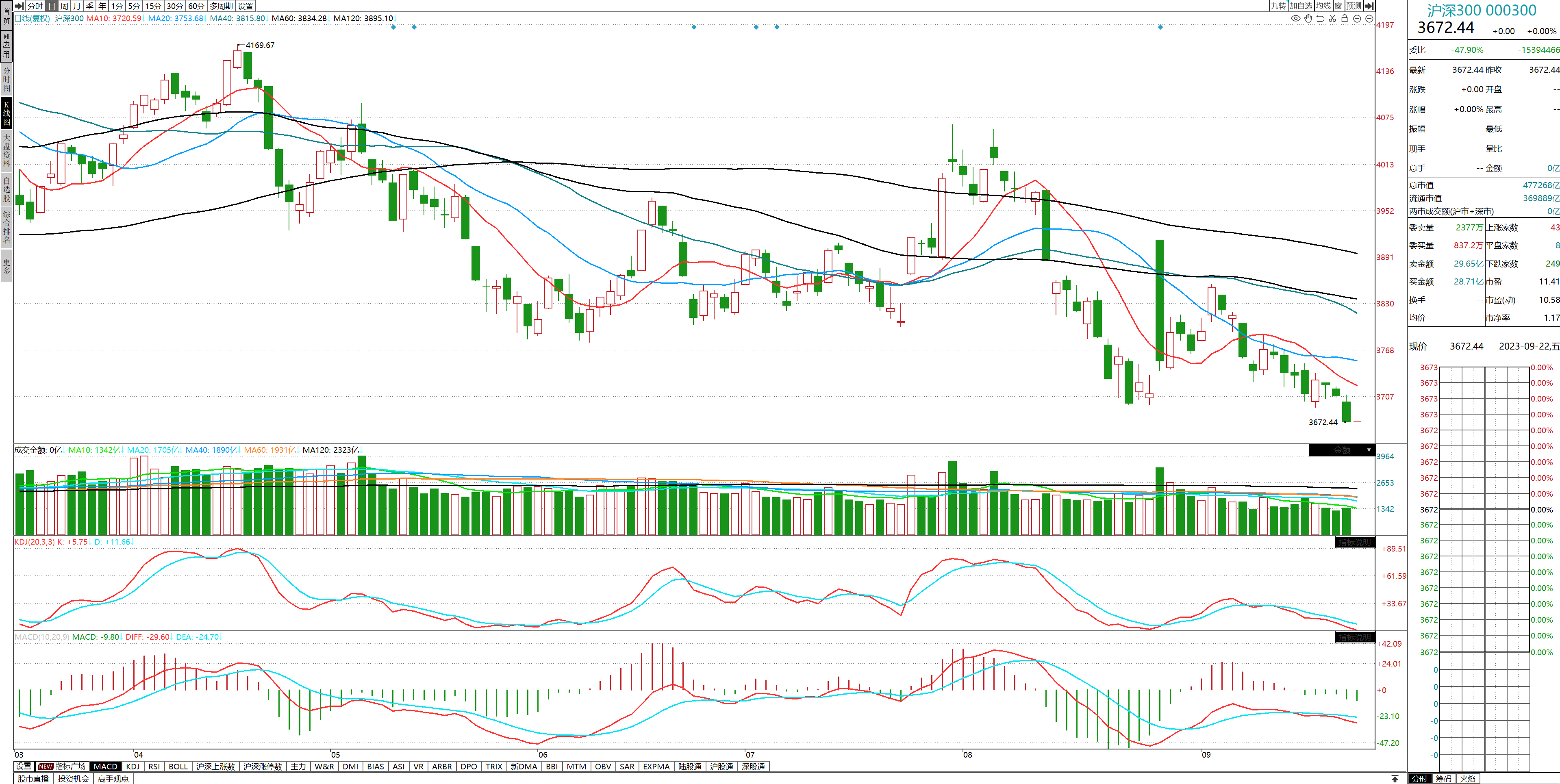This screenshot has width=1560, height=784.
Task: Zoom in with the plus circle icon
Action: (x=1357, y=19)
